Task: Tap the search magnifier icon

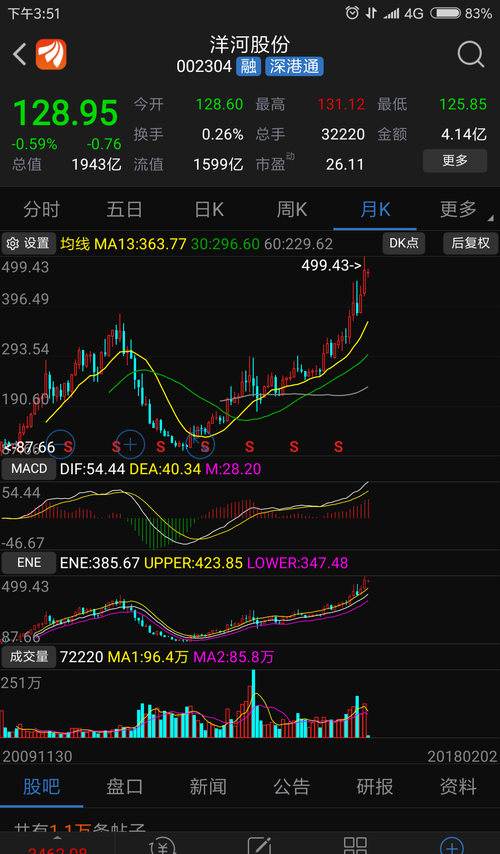Action: (471, 54)
